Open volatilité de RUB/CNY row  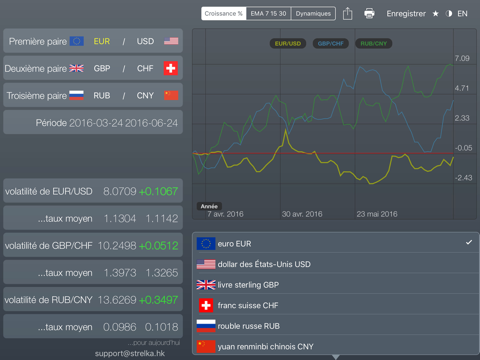(x=93, y=300)
